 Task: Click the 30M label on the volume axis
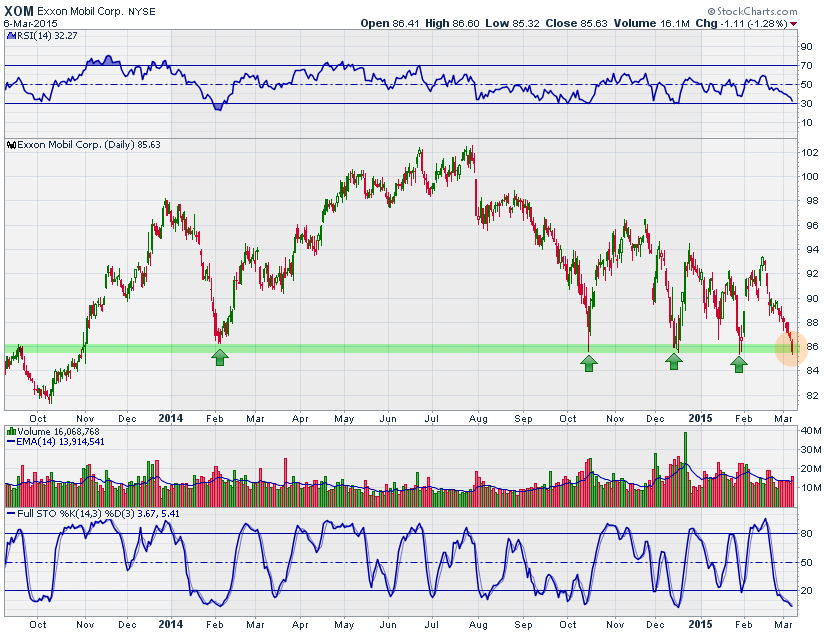coord(810,450)
